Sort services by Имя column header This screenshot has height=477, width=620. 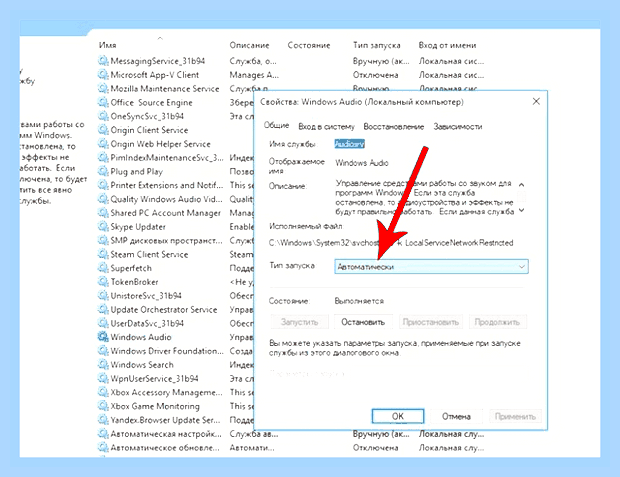point(108,45)
